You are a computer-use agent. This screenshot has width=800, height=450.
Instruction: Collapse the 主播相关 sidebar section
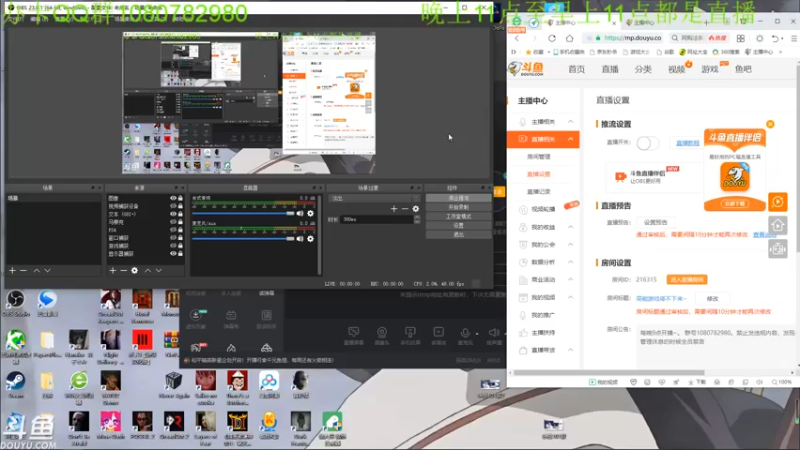(x=570, y=121)
